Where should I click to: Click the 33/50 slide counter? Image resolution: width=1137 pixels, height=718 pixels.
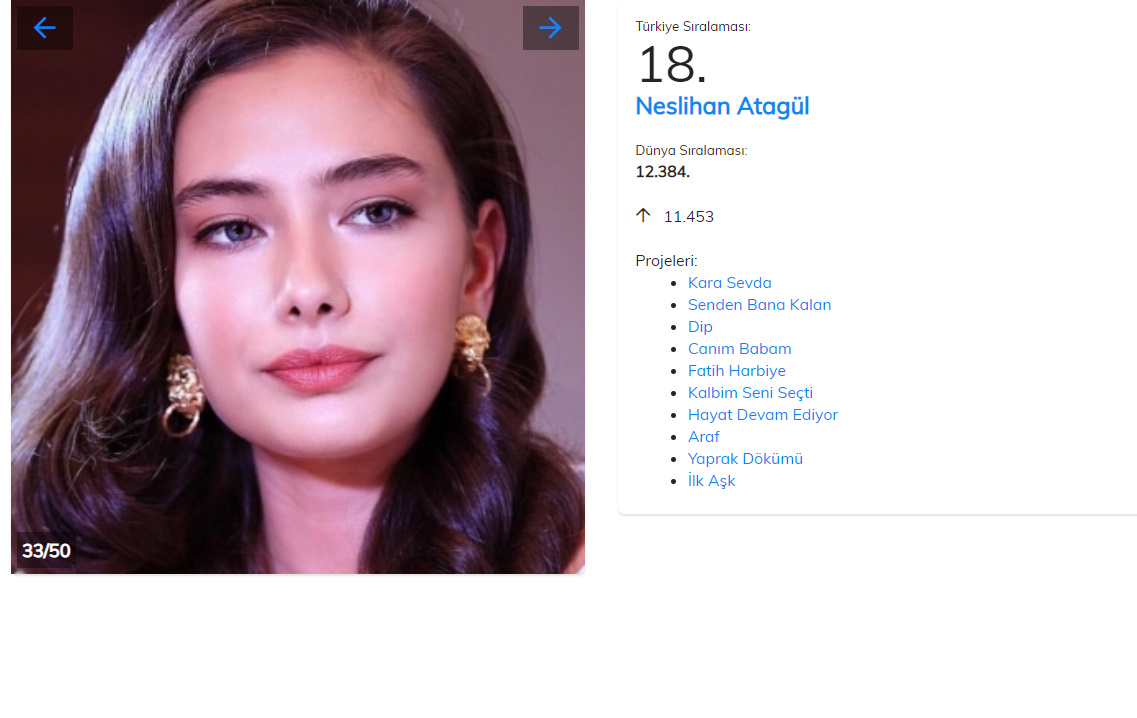(x=46, y=551)
